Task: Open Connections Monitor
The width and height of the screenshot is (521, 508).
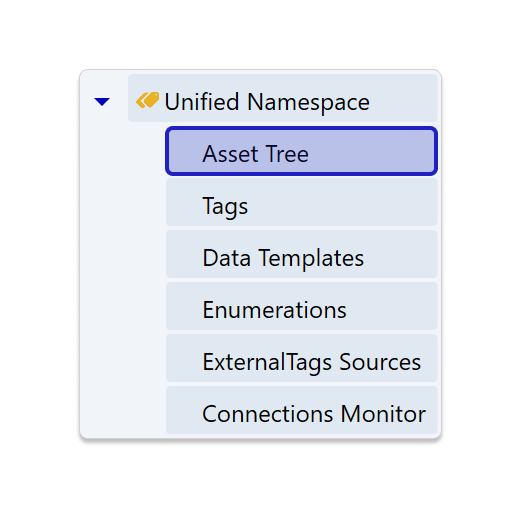Action: 302,410
